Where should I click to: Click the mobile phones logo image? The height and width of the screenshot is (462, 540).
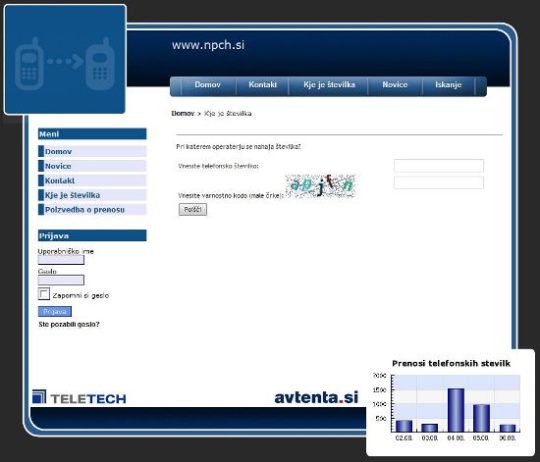[x=65, y=60]
